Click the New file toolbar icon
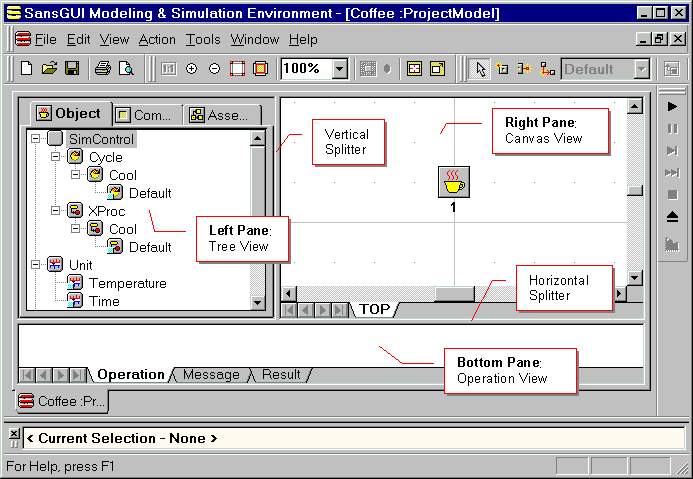 pyautogui.click(x=27, y=69)
